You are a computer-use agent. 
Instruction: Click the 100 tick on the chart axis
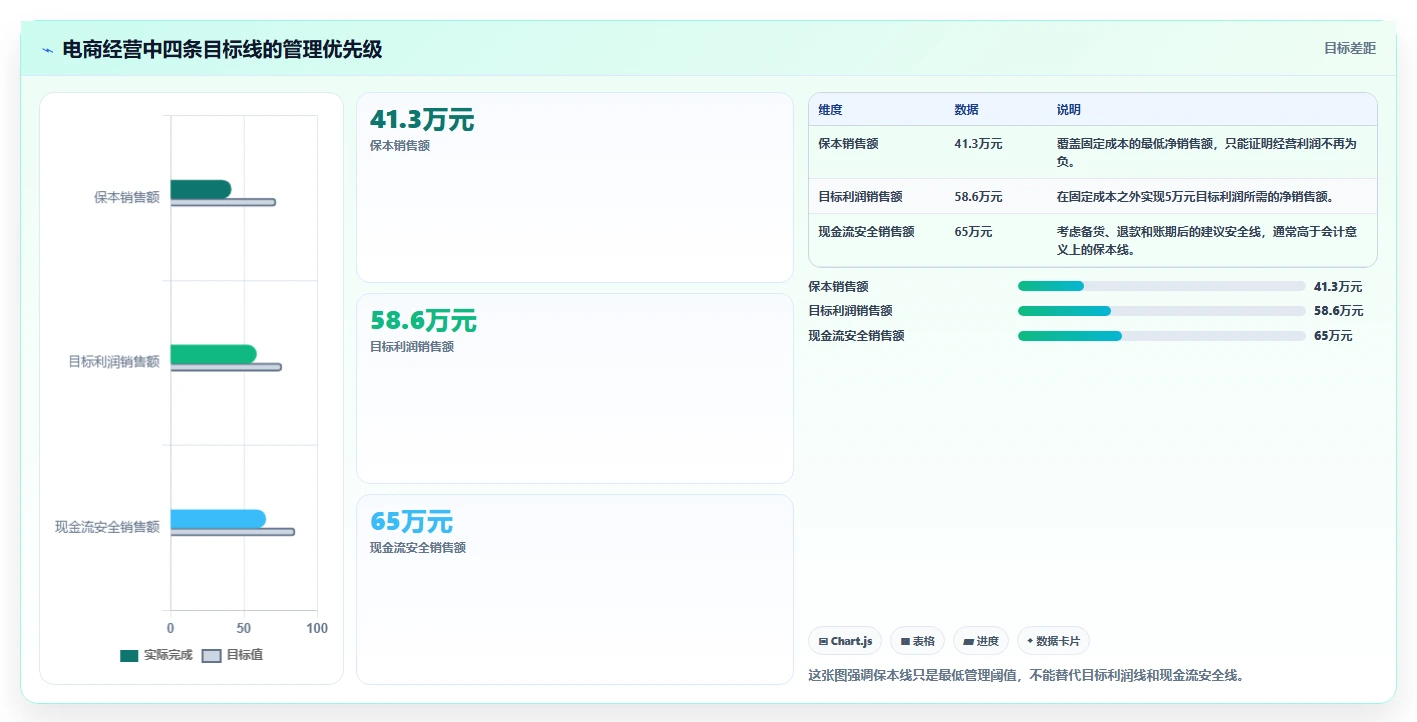tap(317, 628)
